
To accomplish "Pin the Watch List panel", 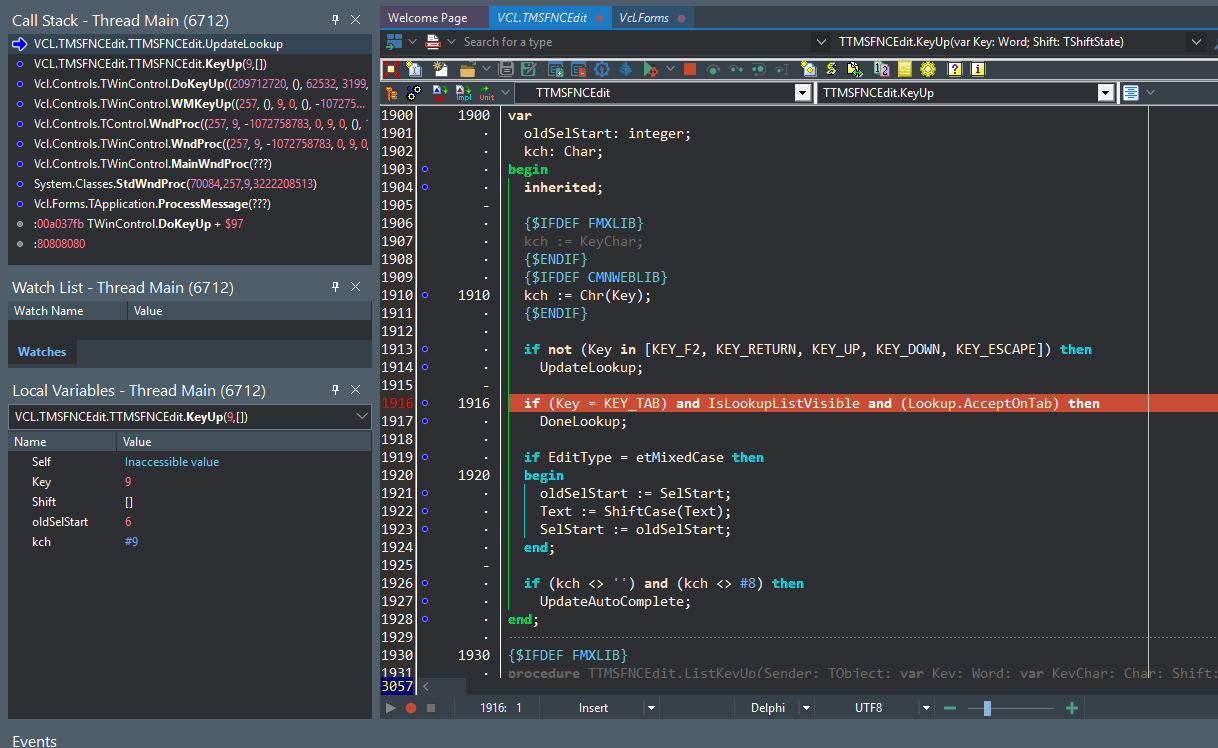I will [x=335, y=287].
